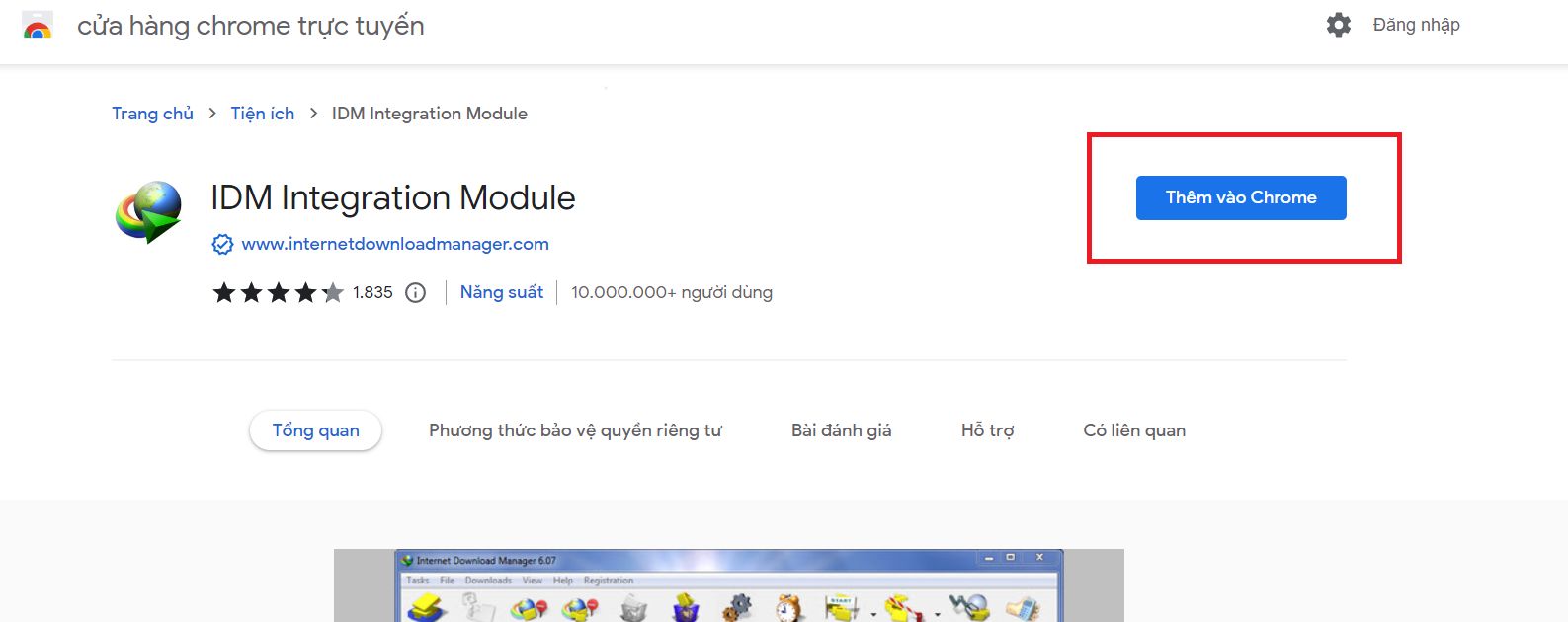
Task: Click the 1.835 ratings count
Action: (x=372, y=292)
